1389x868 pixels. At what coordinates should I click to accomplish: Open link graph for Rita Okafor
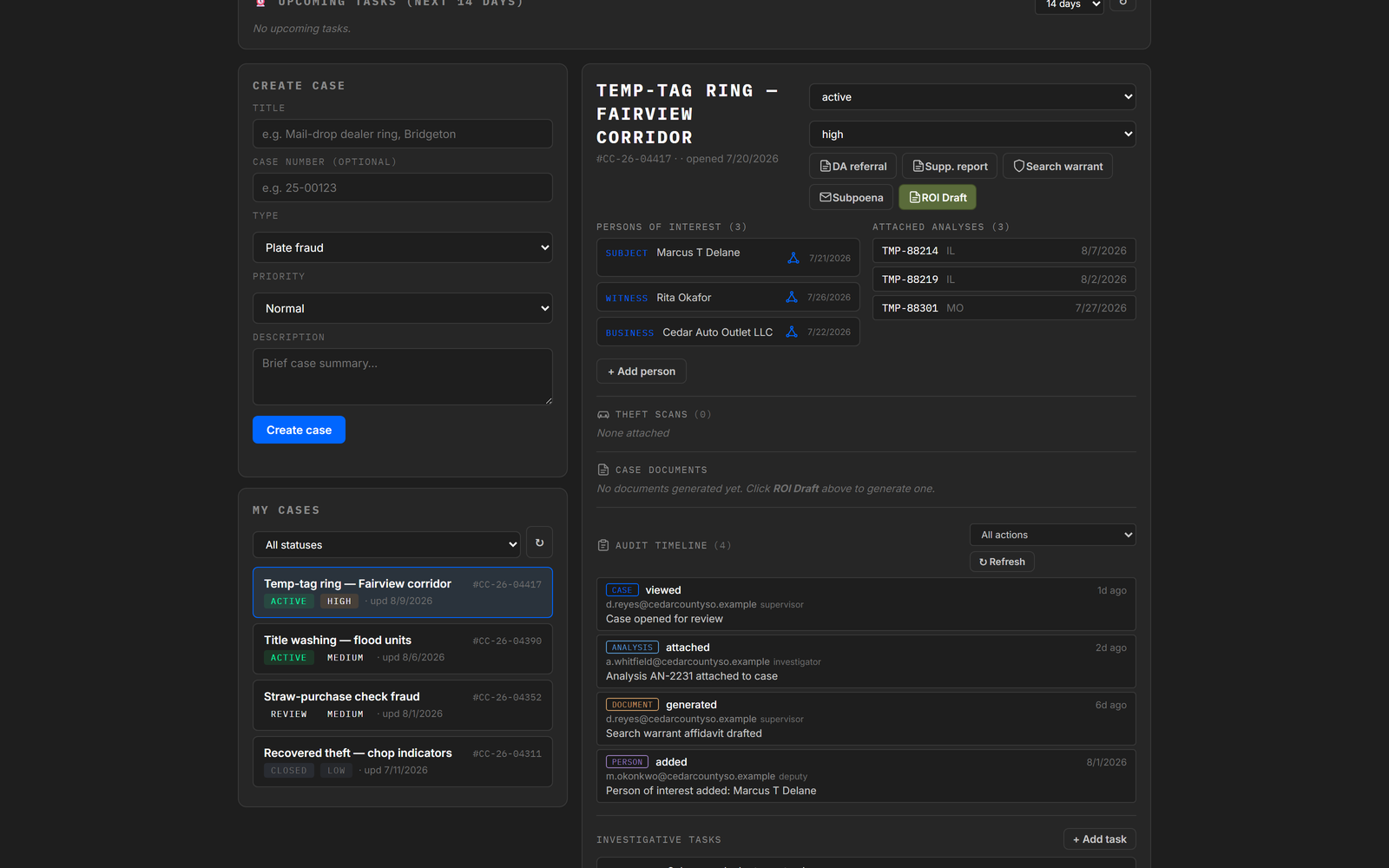pos(791,297)
